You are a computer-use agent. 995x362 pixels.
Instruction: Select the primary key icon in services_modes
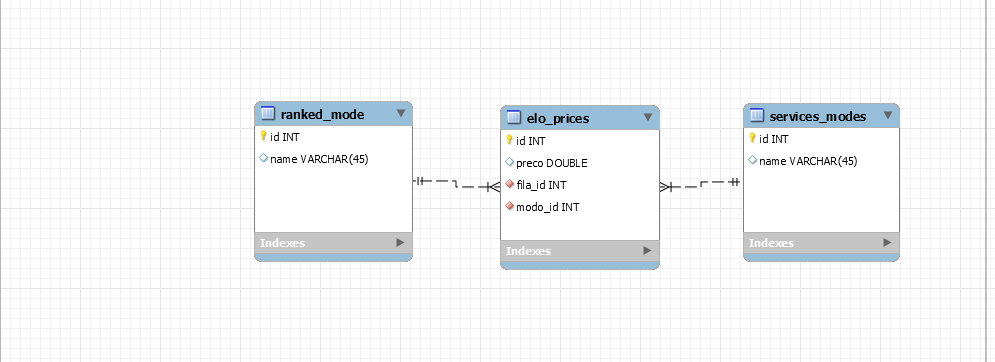click(753, 138)
